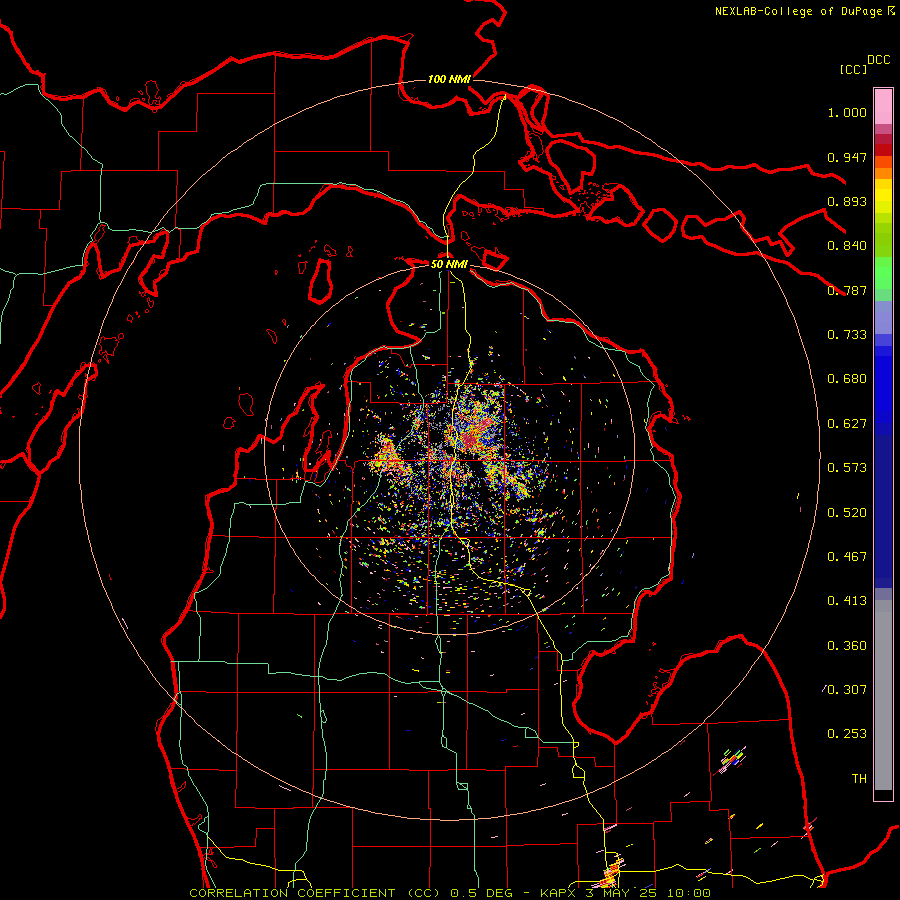Select the 0.360 color scale value
Viewport: 900px width, 900px height.
(847, 646)
